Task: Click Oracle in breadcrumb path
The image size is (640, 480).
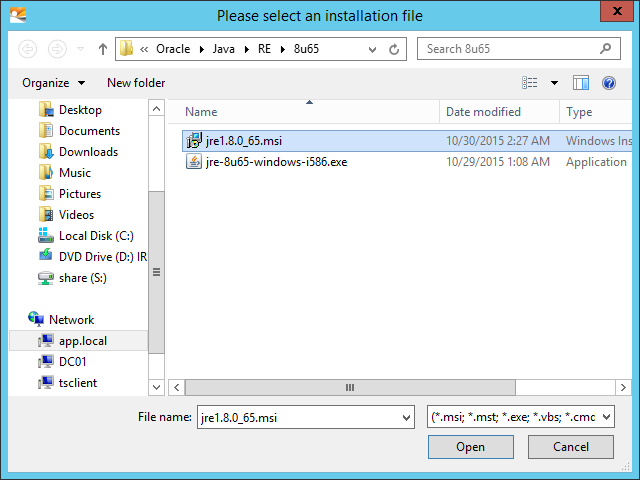Action: click(173, 49)
